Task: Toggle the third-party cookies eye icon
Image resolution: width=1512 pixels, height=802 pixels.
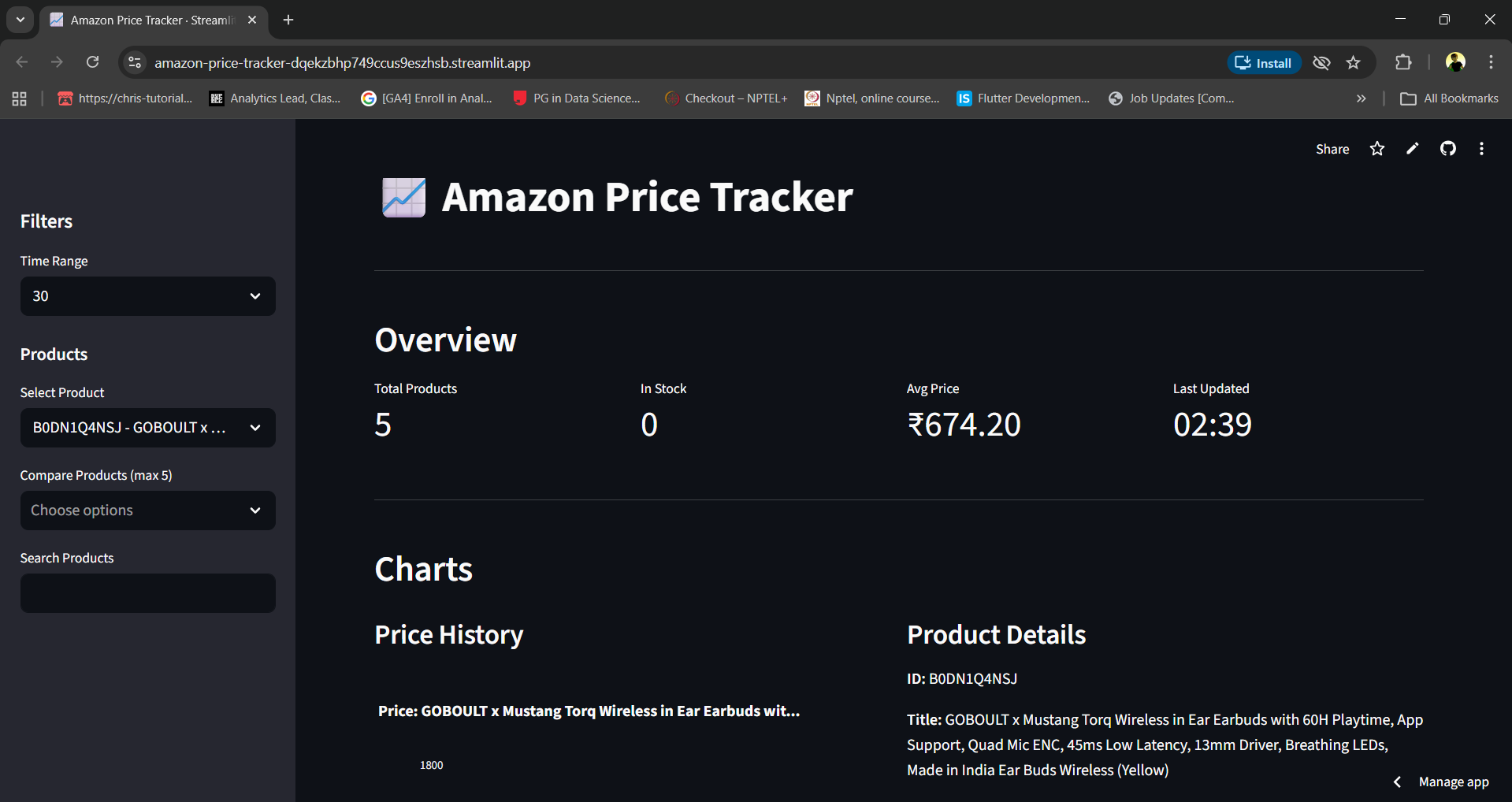Action: [x=1321, y=62]
